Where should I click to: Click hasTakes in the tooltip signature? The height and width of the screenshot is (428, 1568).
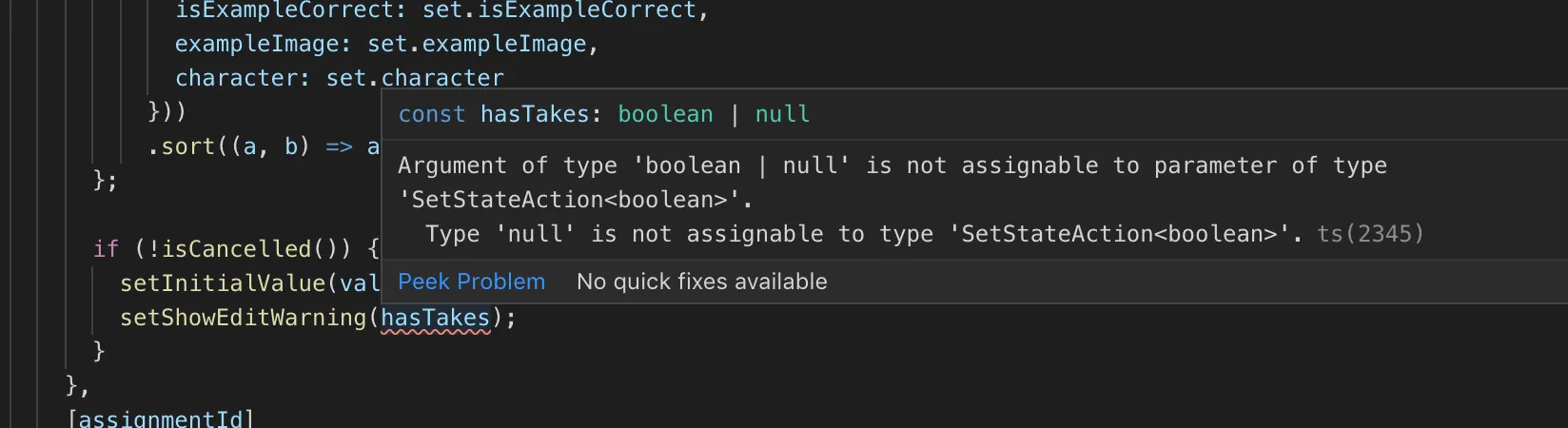[x=535, y=114]
